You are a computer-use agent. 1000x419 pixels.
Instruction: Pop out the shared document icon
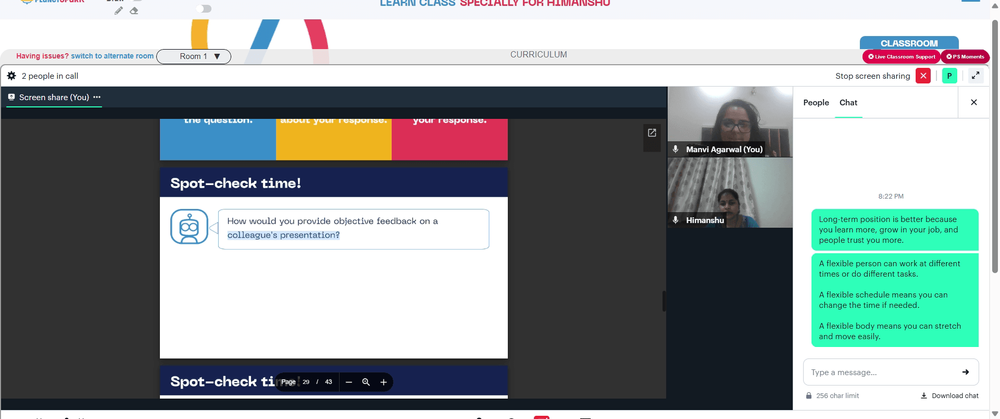tap(652, 133)
